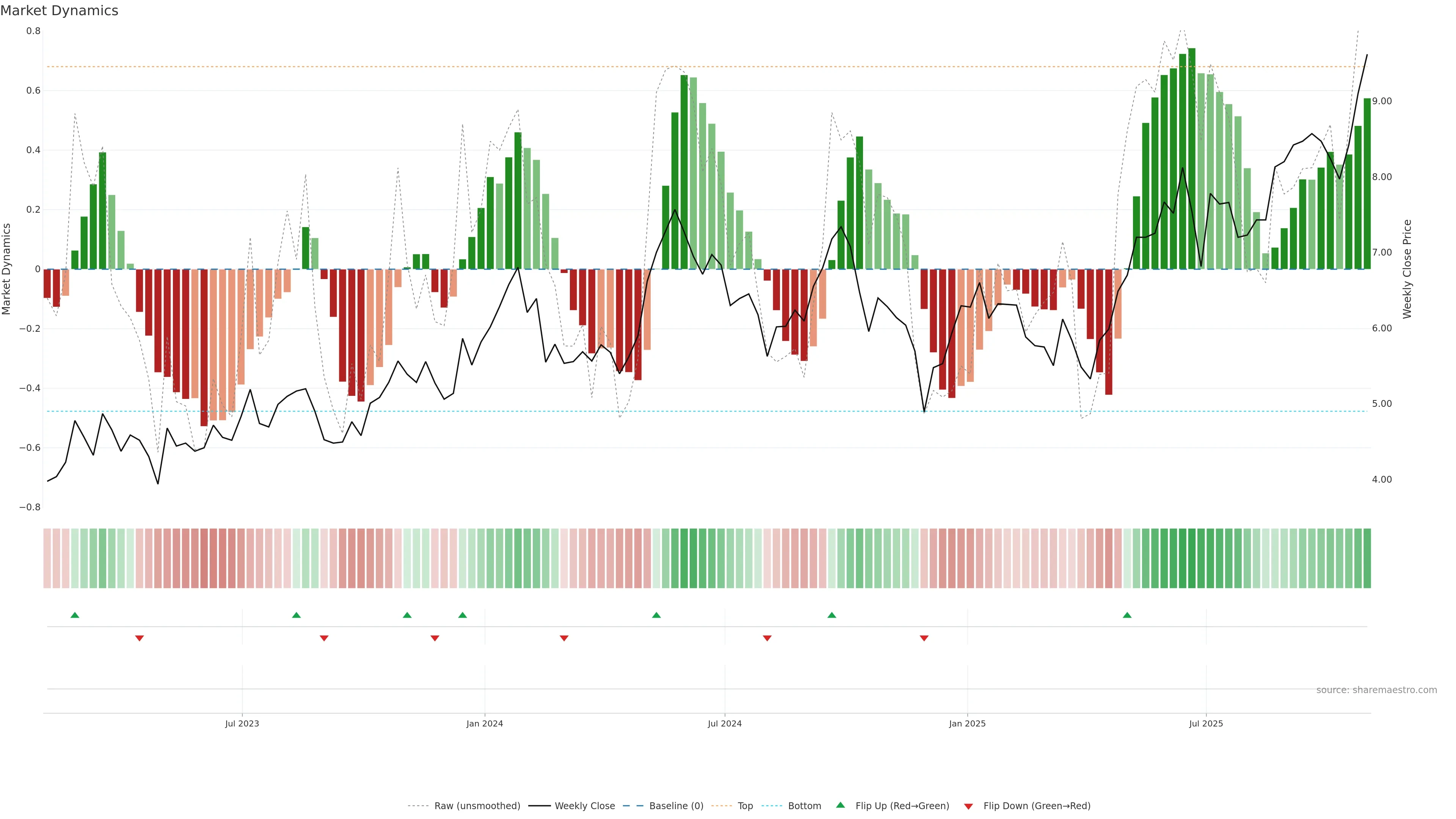Screen dimensions: 1456x819
Task: Click the last green flip-up marker near mid-2025
Action: (x=1127, y=615)
